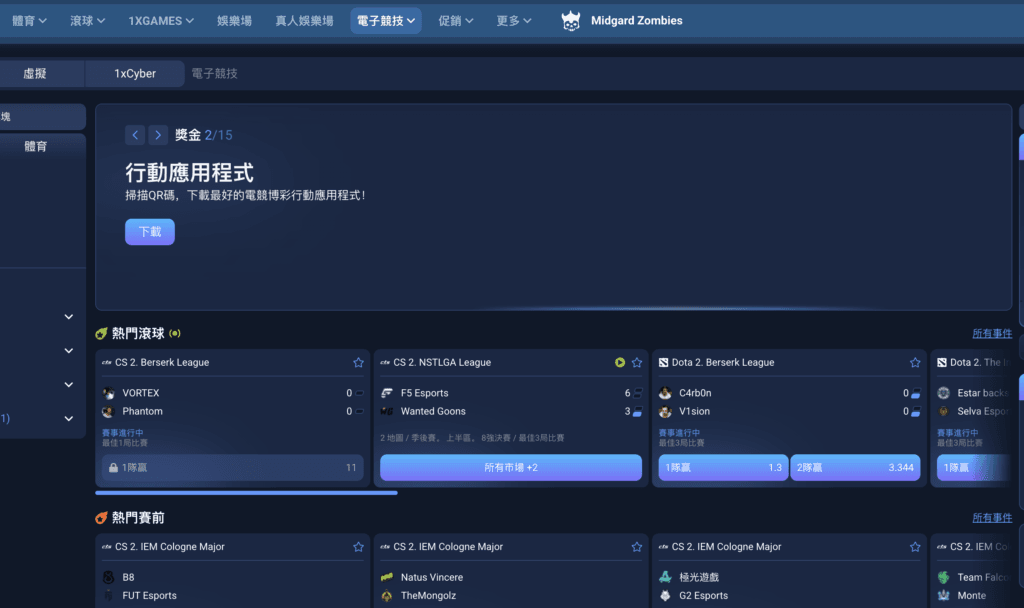This screenshot has height=608, width=1024.
Task: Click the 行動應用程式 banner heading
Action: click(189, 173)
